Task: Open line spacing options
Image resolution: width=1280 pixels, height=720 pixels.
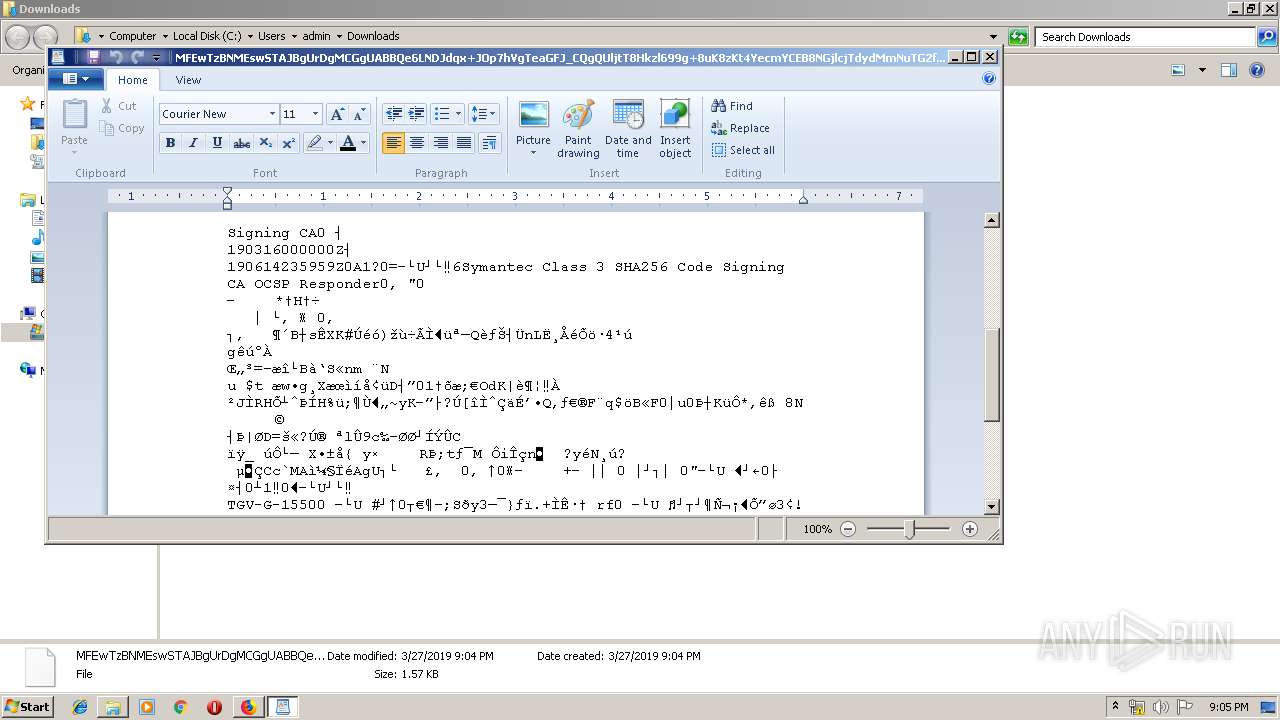Action: pos(483,114)
